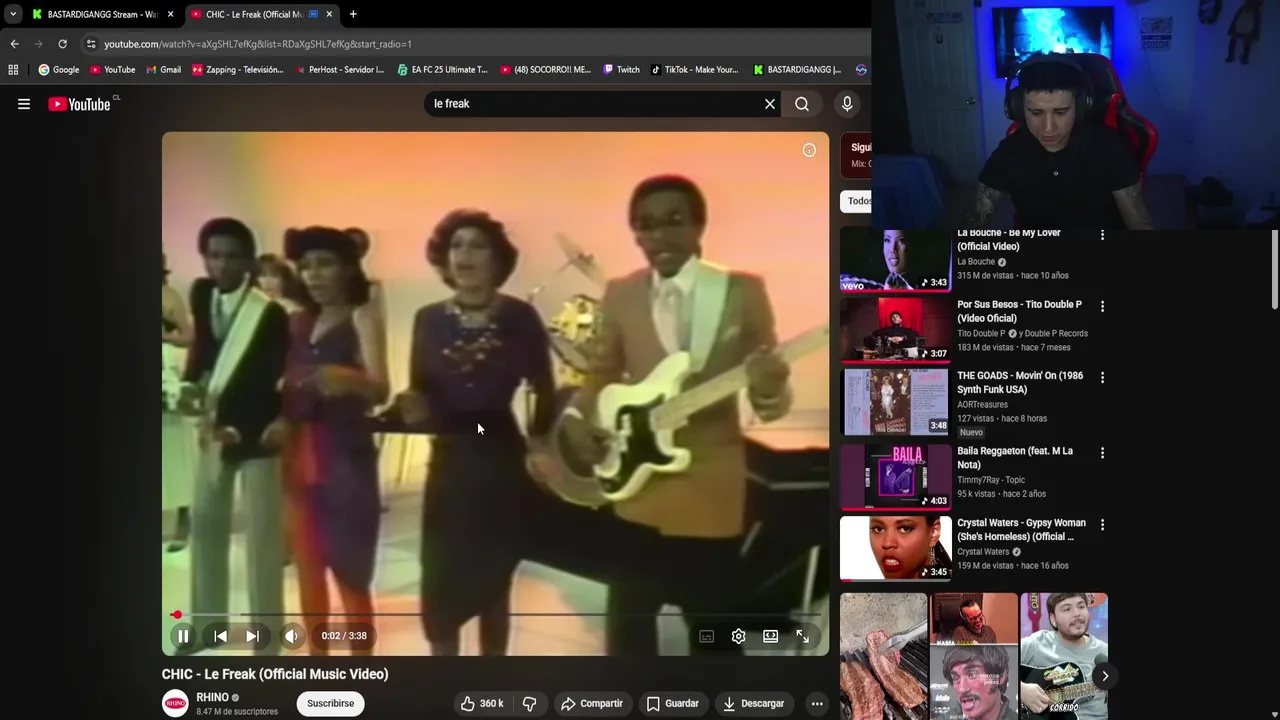The width and height of the screenshot is (1280, 720).
Task: Open options for THE GOADS video
Action: [1102, 378]
